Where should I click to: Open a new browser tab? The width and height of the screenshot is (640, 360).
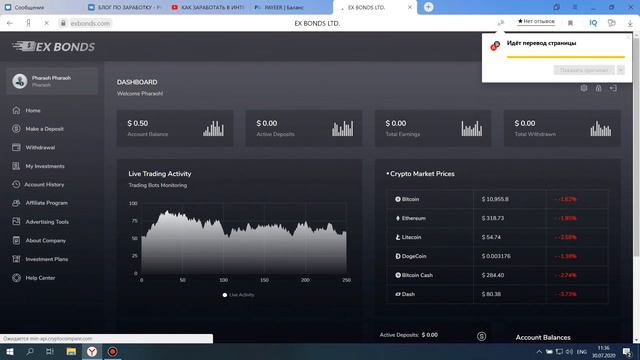(x=428, y=7)
